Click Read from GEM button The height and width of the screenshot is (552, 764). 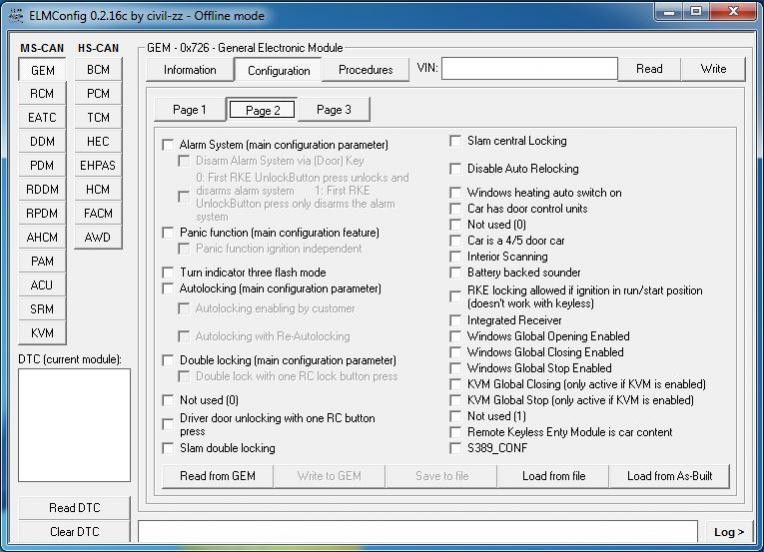218,476
